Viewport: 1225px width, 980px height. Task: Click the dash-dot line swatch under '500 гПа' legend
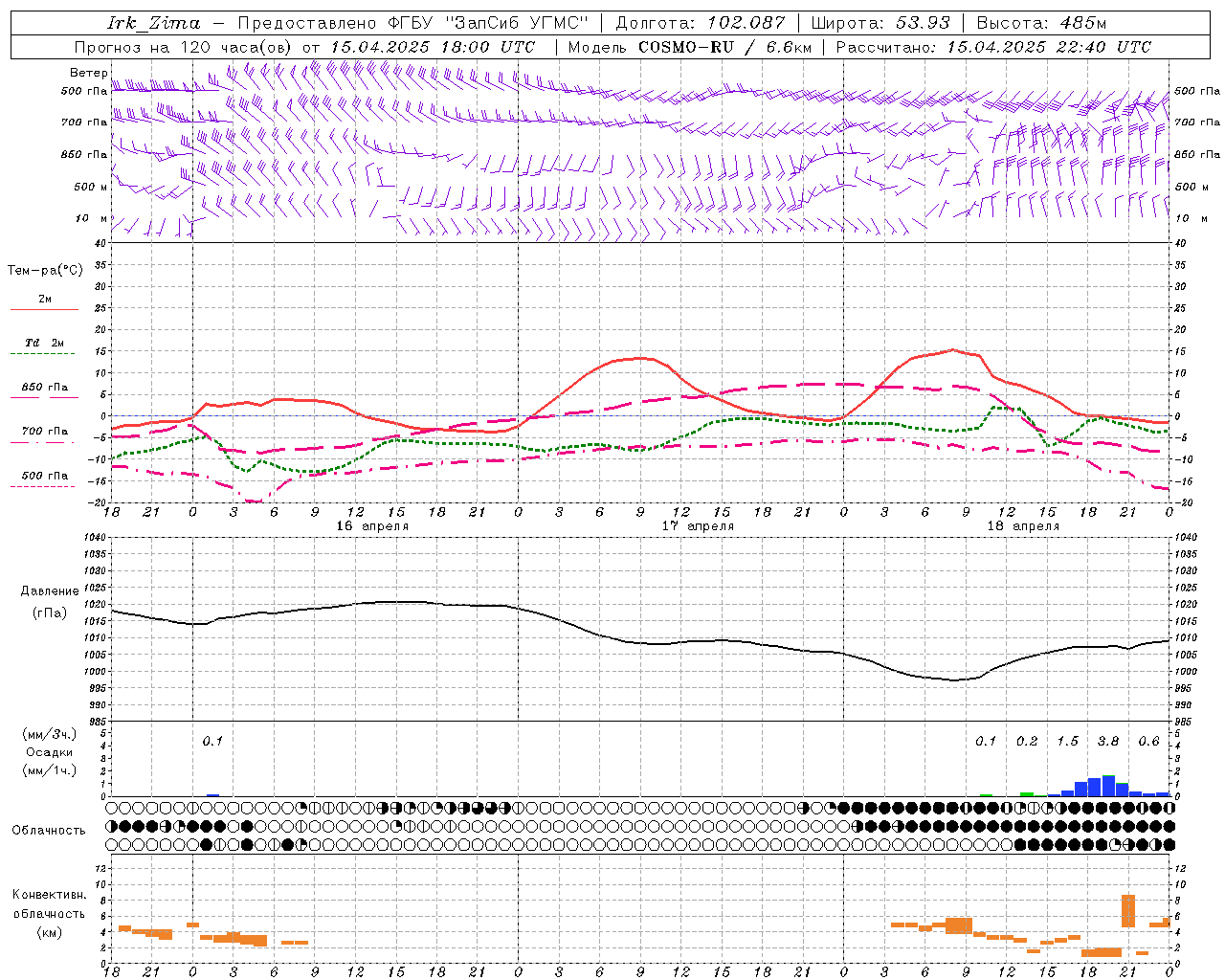[x=43, y=486]
